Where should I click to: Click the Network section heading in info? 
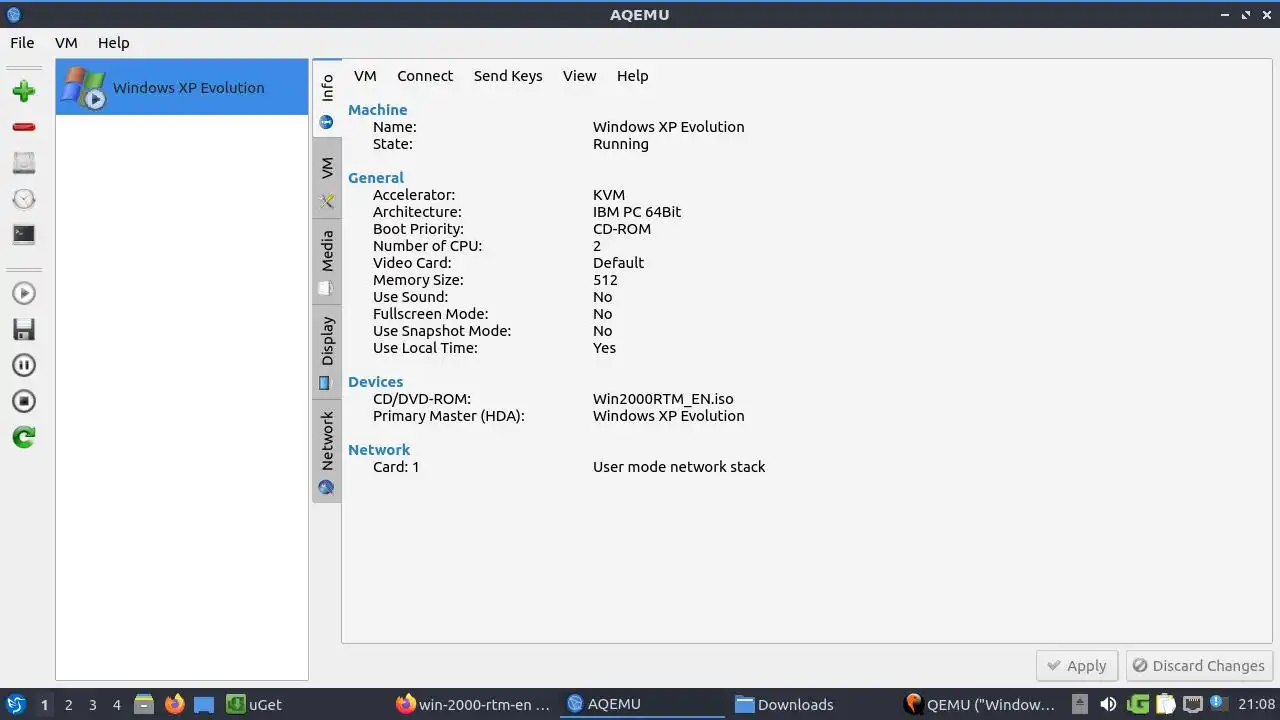[379, 450]
